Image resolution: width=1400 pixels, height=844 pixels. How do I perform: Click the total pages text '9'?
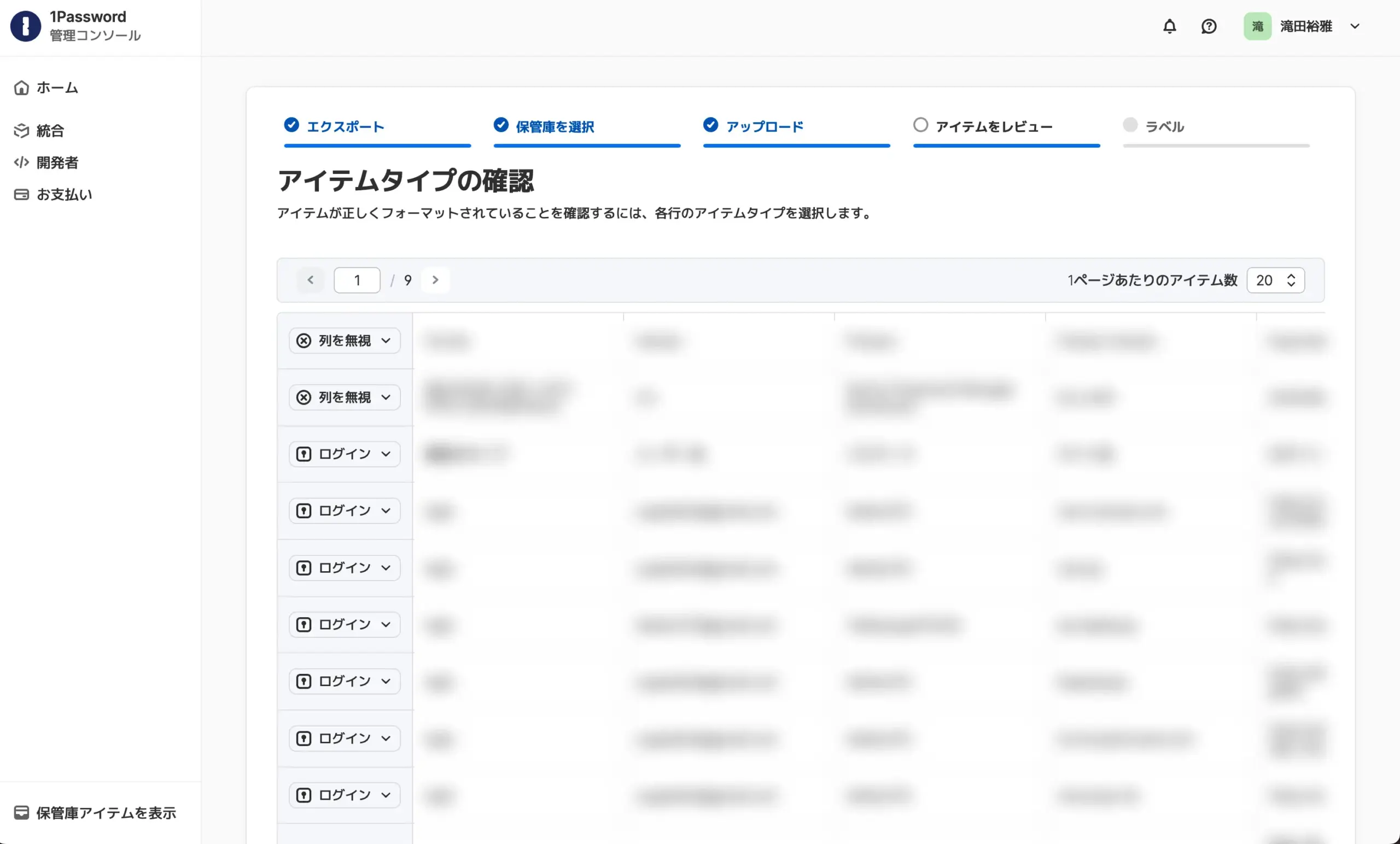pos(407,280)
